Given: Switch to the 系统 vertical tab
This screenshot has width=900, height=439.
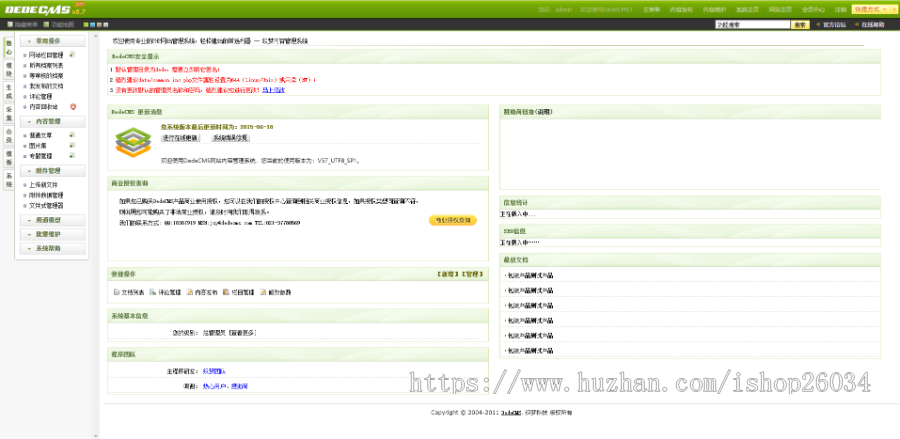Looking at the screenshot, I should tap(9, 180).
